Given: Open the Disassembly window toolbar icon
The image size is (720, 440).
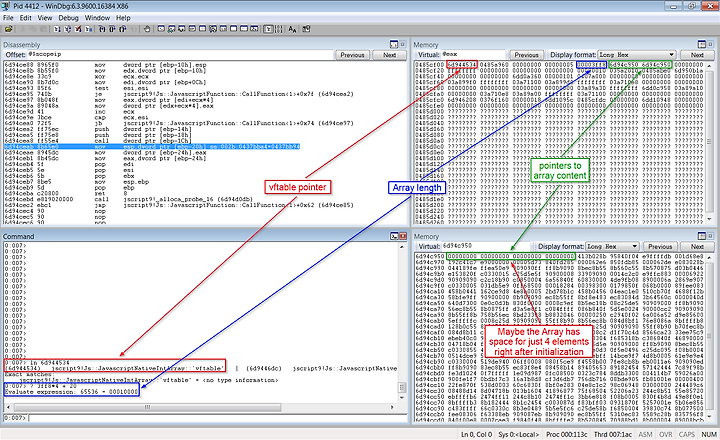Looking at the screenshot, I should coord(223,29).
